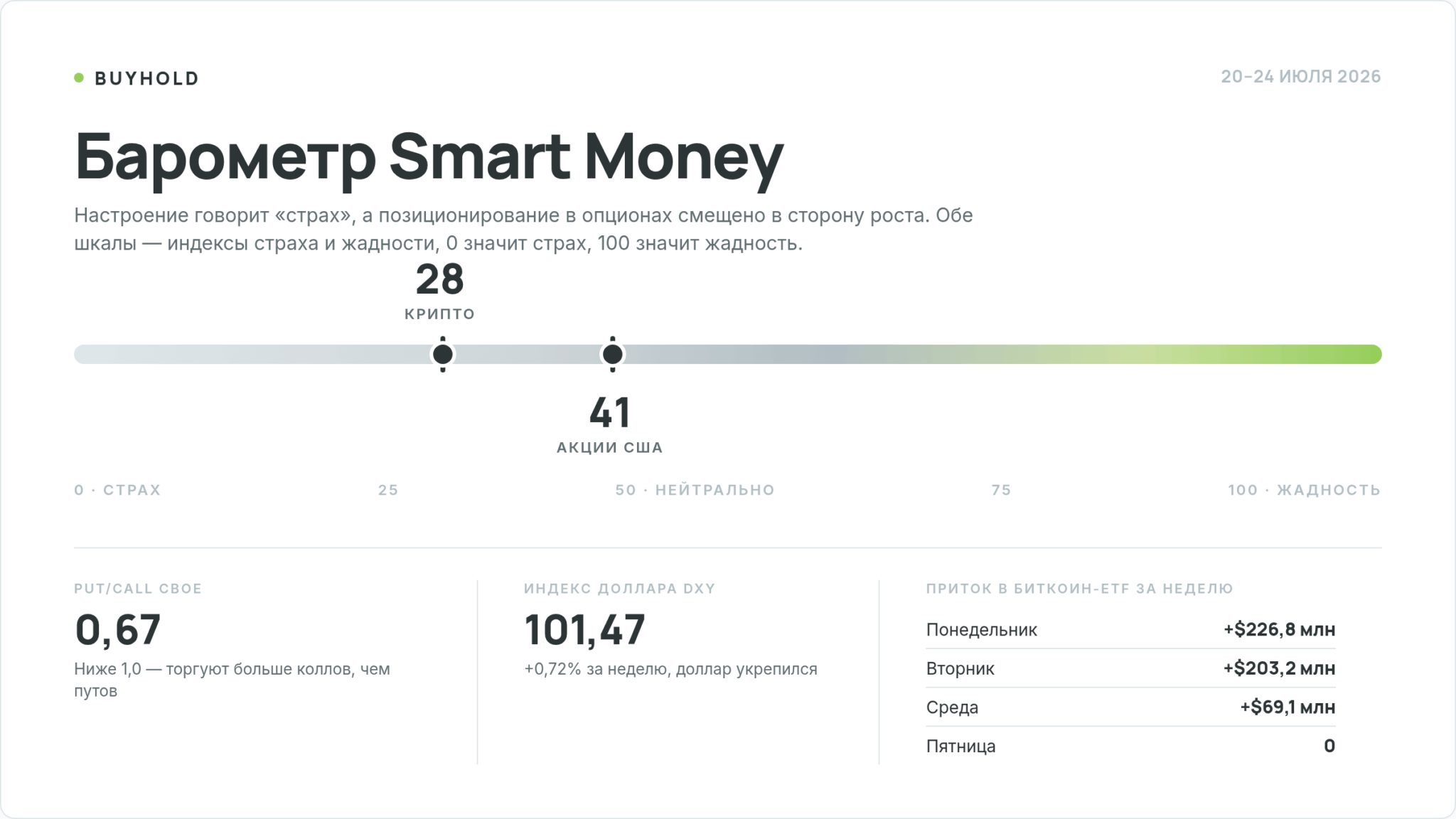
Task: Select the Понедельник ETF inflow row
Action: (1130, 630)
